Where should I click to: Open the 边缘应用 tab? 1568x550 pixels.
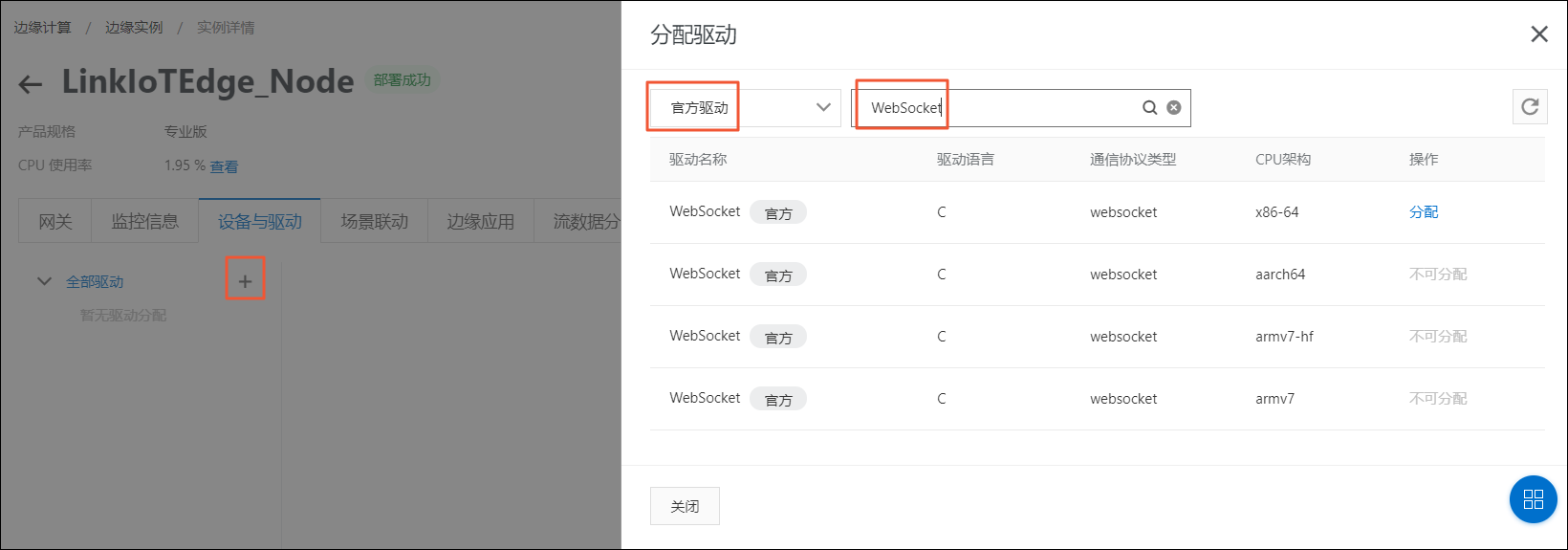coord(480,221)
